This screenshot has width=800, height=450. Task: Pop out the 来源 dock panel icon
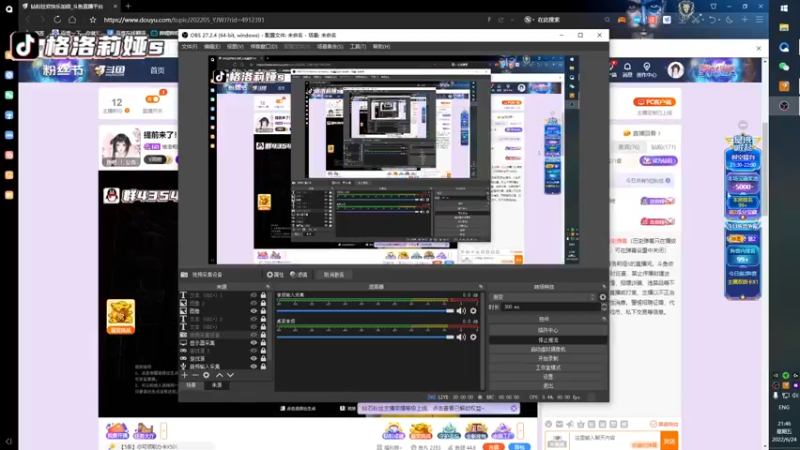pos(268,287)
